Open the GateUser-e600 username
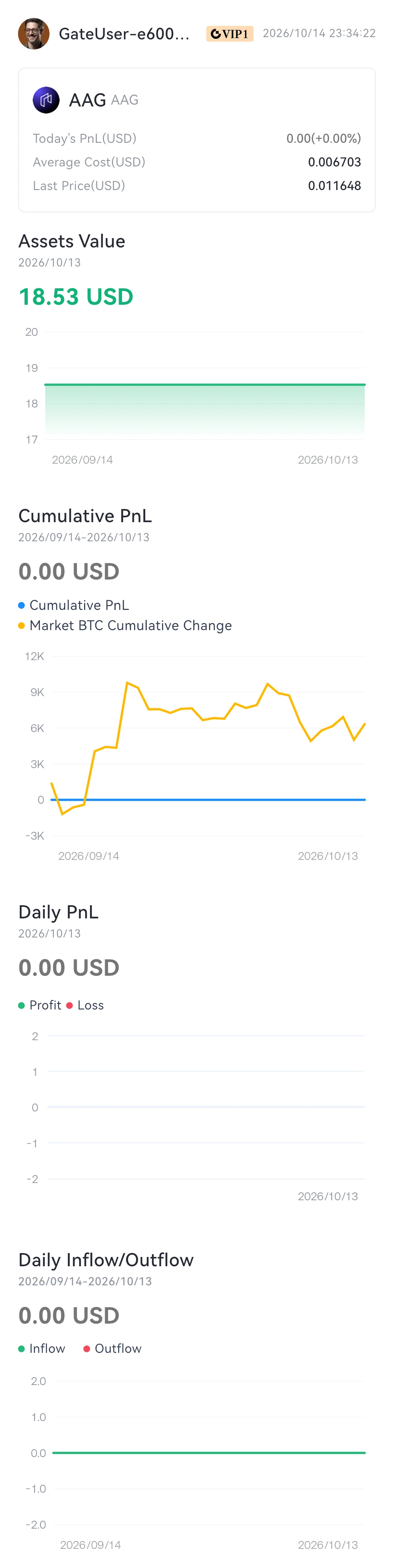Viewport: 394px width, 1568px height. coord(124,33)
